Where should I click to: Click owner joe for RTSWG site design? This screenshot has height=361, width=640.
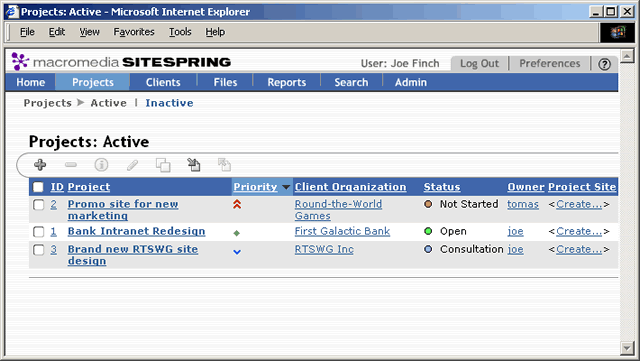point(516,250)
